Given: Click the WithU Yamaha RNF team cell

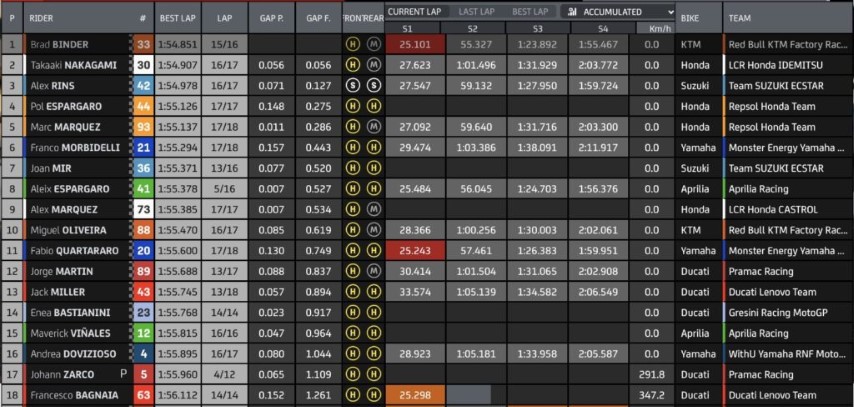Looking at the screenshot, I should point(788,354).
